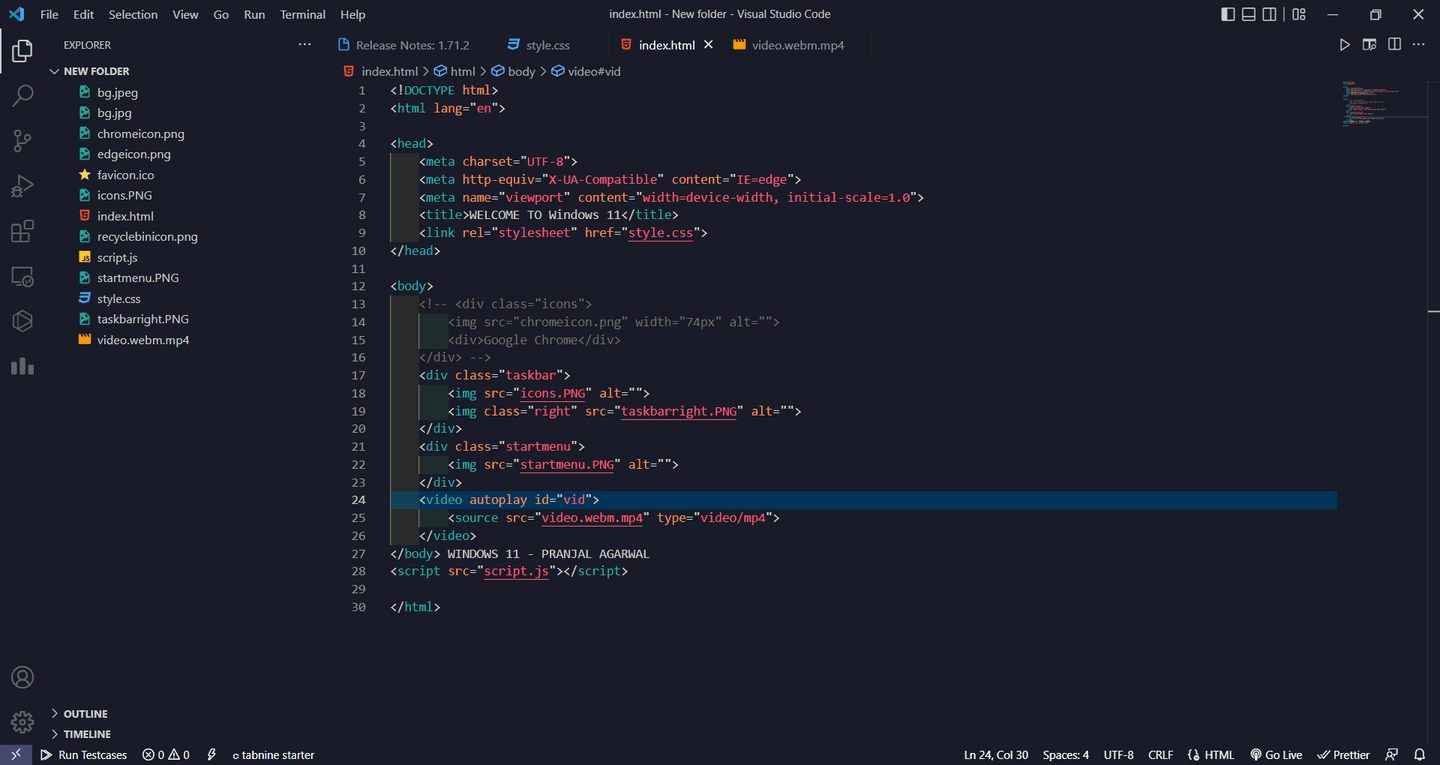Image resolution: width=1440 pixels, height=765 pixels.
Task: Click the feedback icon in status bar
Action: click(1391, 755)
